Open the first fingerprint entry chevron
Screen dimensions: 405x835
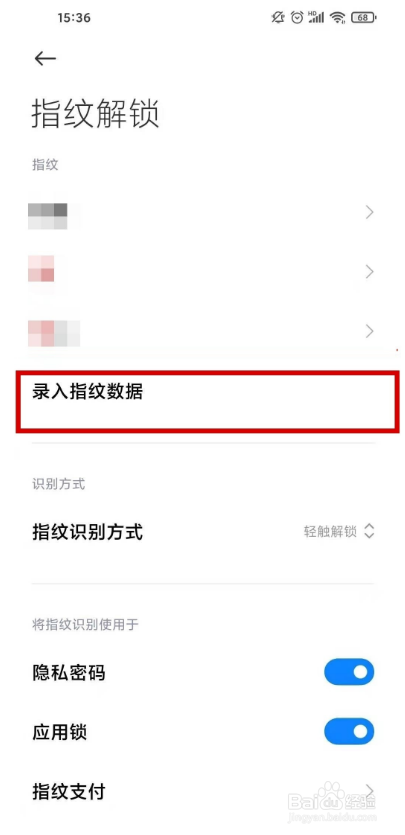coord(369,212)
